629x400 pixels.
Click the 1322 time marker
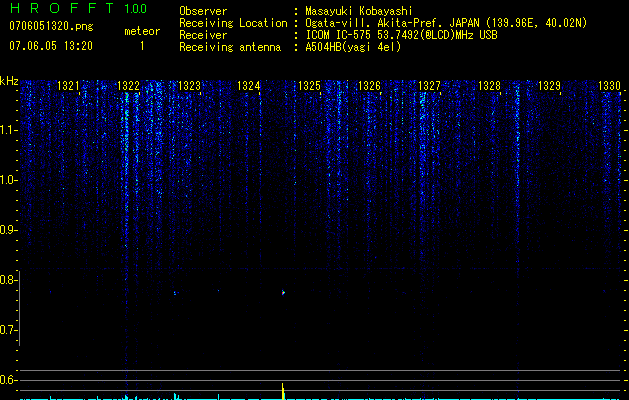[128, 85]
